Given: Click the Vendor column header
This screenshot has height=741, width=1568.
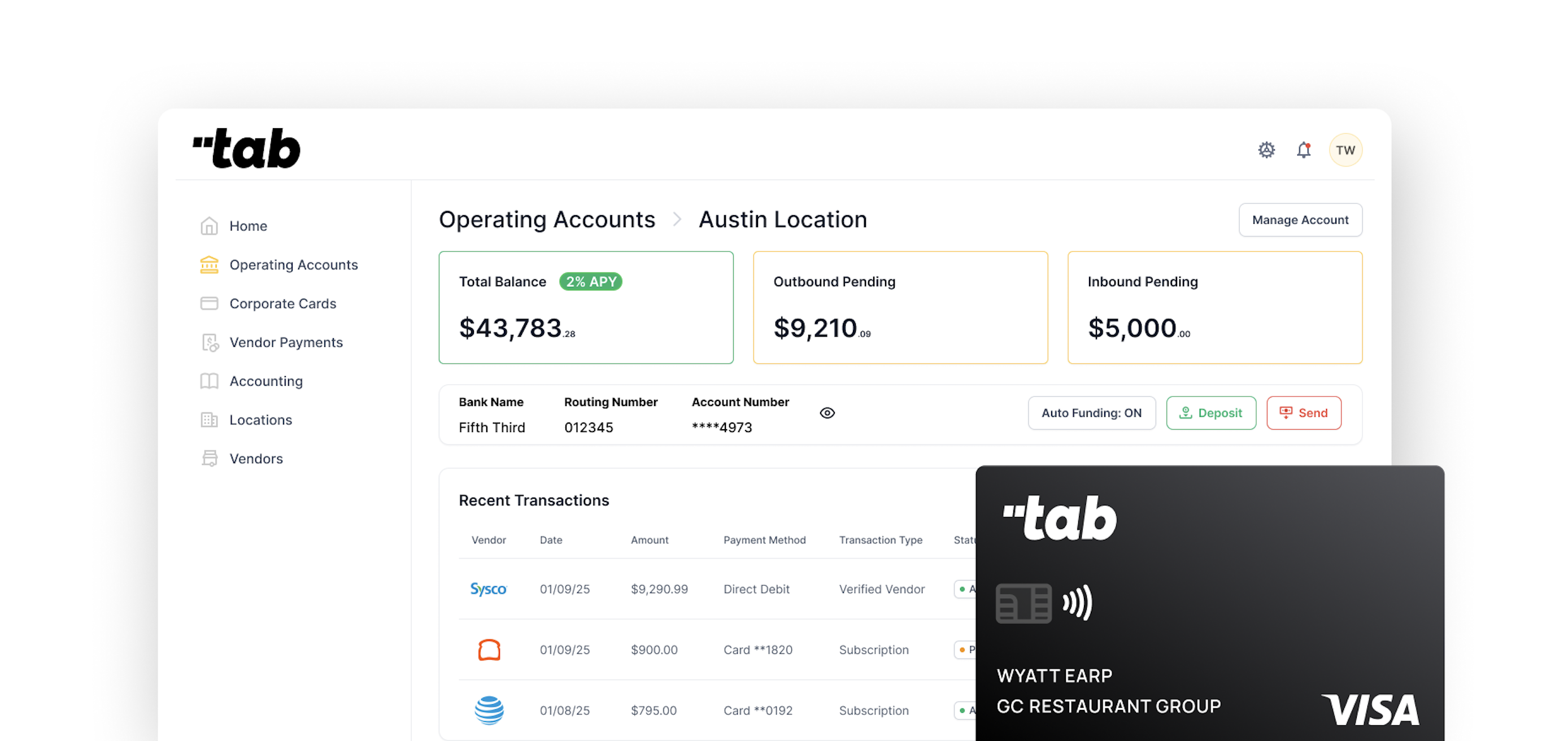Looking at the screenshot, I should coord(489,540).
